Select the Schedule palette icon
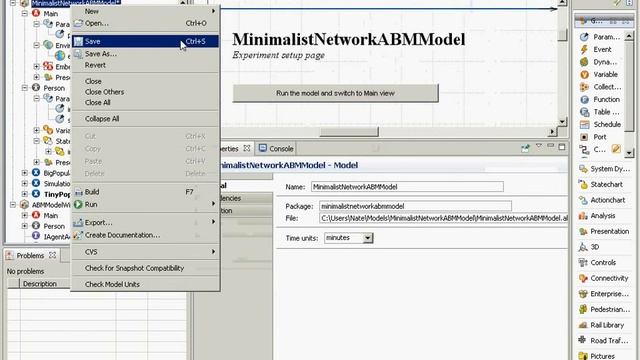This screenshot has height=360, width=640. [584, 124]
